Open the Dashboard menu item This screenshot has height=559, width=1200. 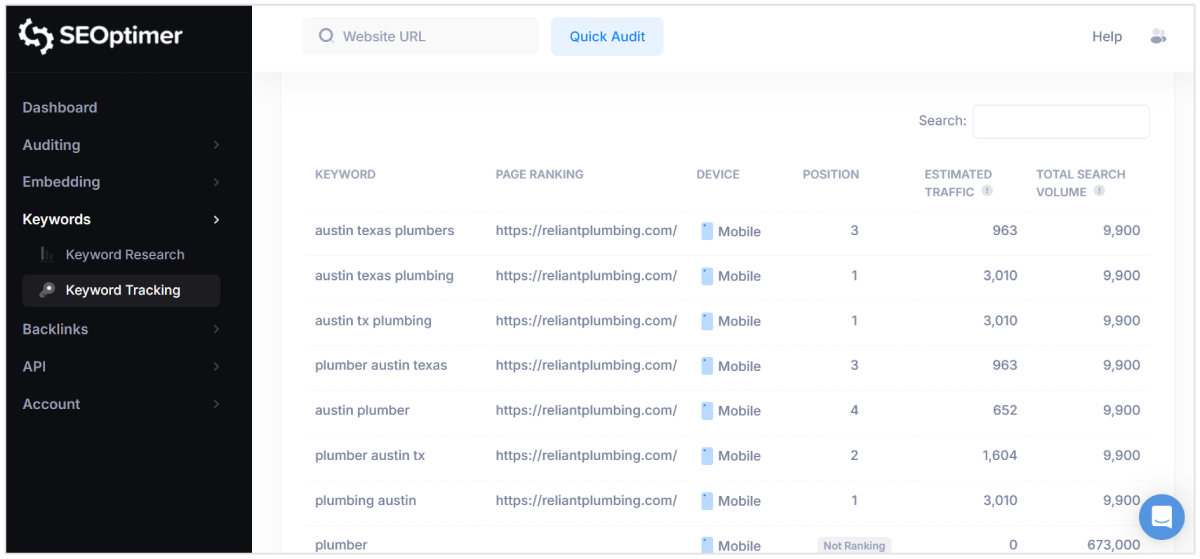[x=60, y=107]
